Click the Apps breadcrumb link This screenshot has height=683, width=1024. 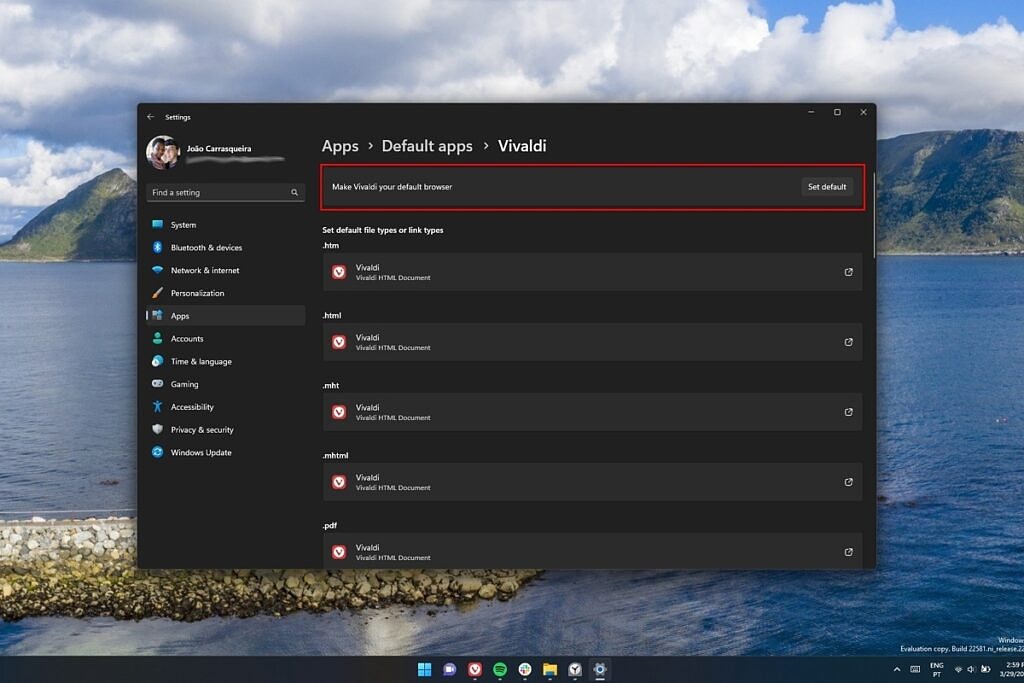(x=340, y=146)
